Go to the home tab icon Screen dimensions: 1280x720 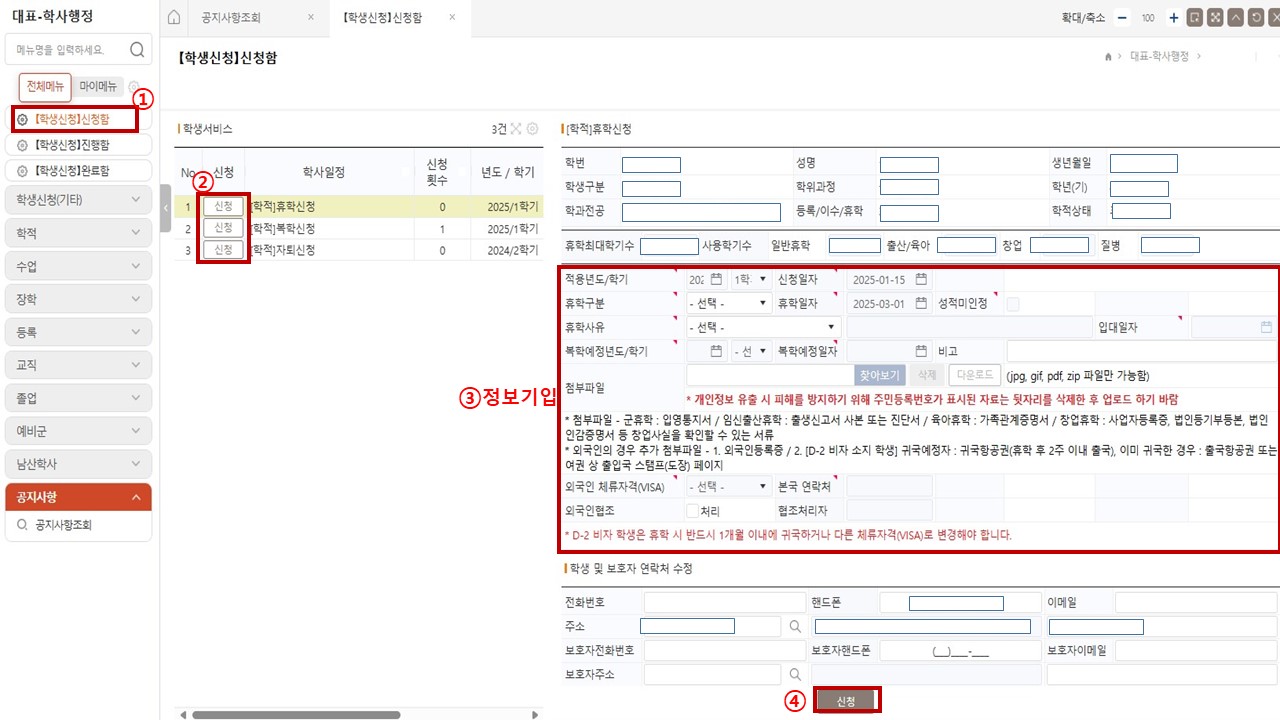tap(174, 18)
